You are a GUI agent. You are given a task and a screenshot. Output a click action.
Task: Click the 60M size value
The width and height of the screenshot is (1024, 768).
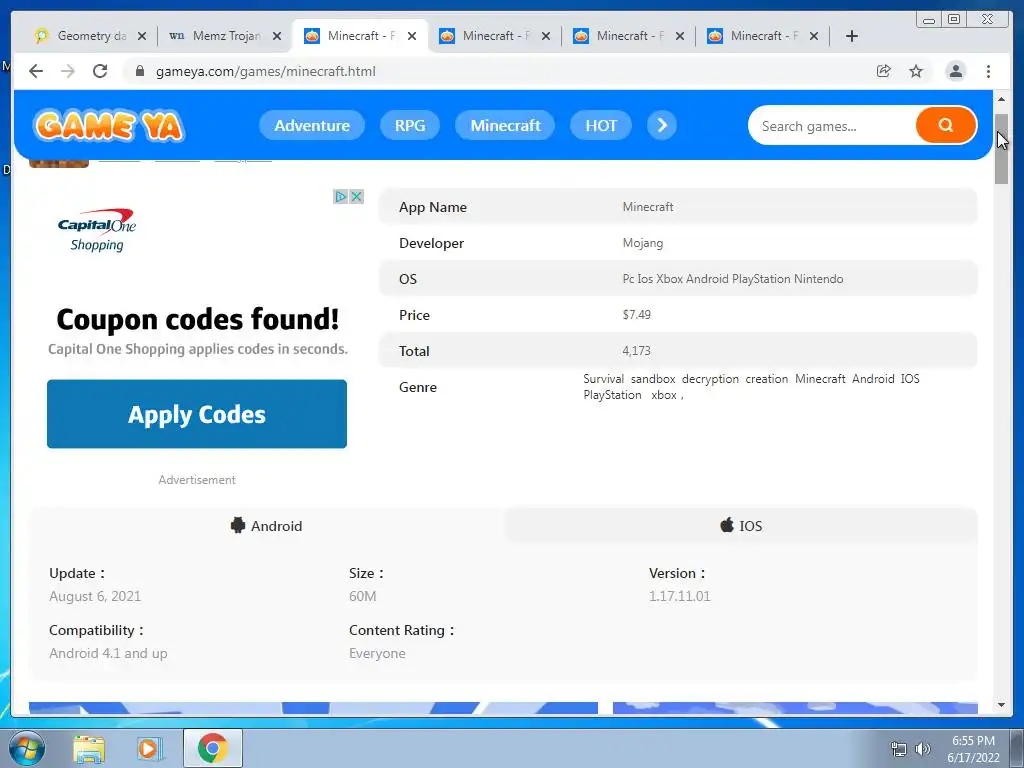tap(362, 596)
